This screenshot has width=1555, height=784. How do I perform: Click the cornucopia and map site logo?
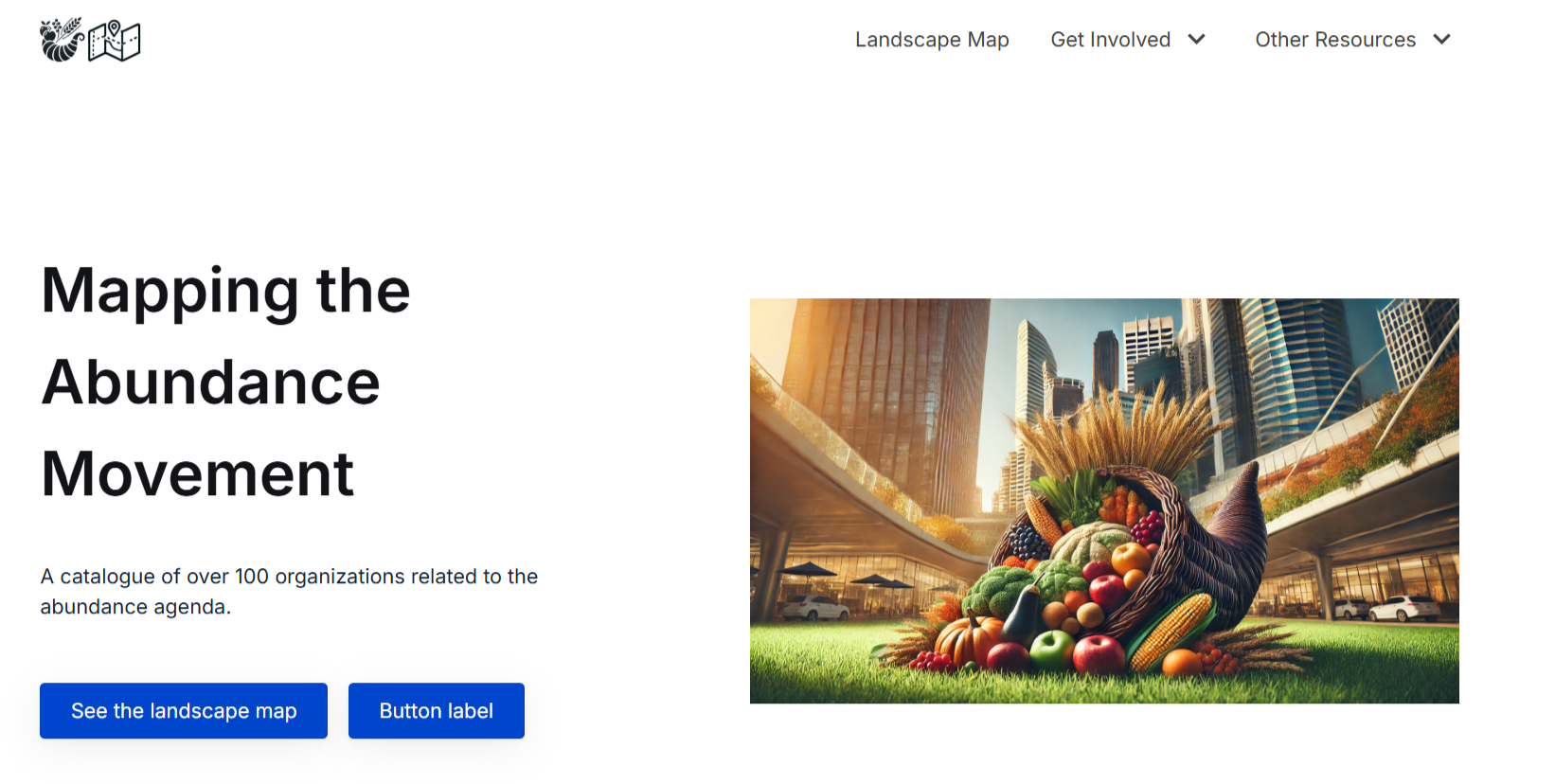pyautogui.click(x=90, y=40)
